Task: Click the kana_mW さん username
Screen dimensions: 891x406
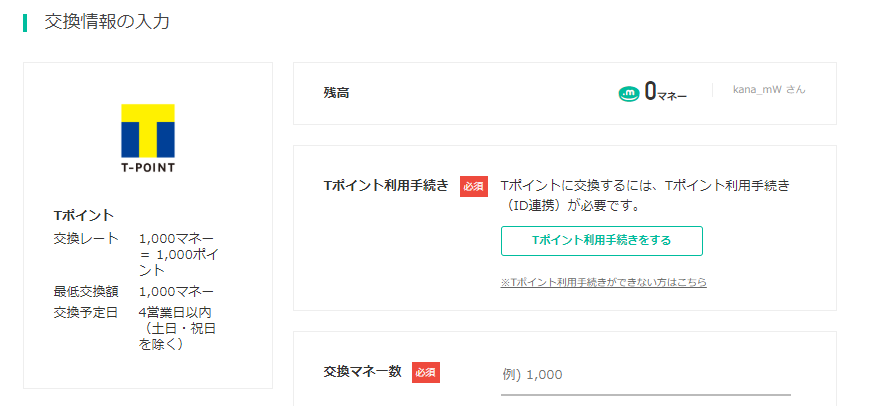Action: point(769,90)
